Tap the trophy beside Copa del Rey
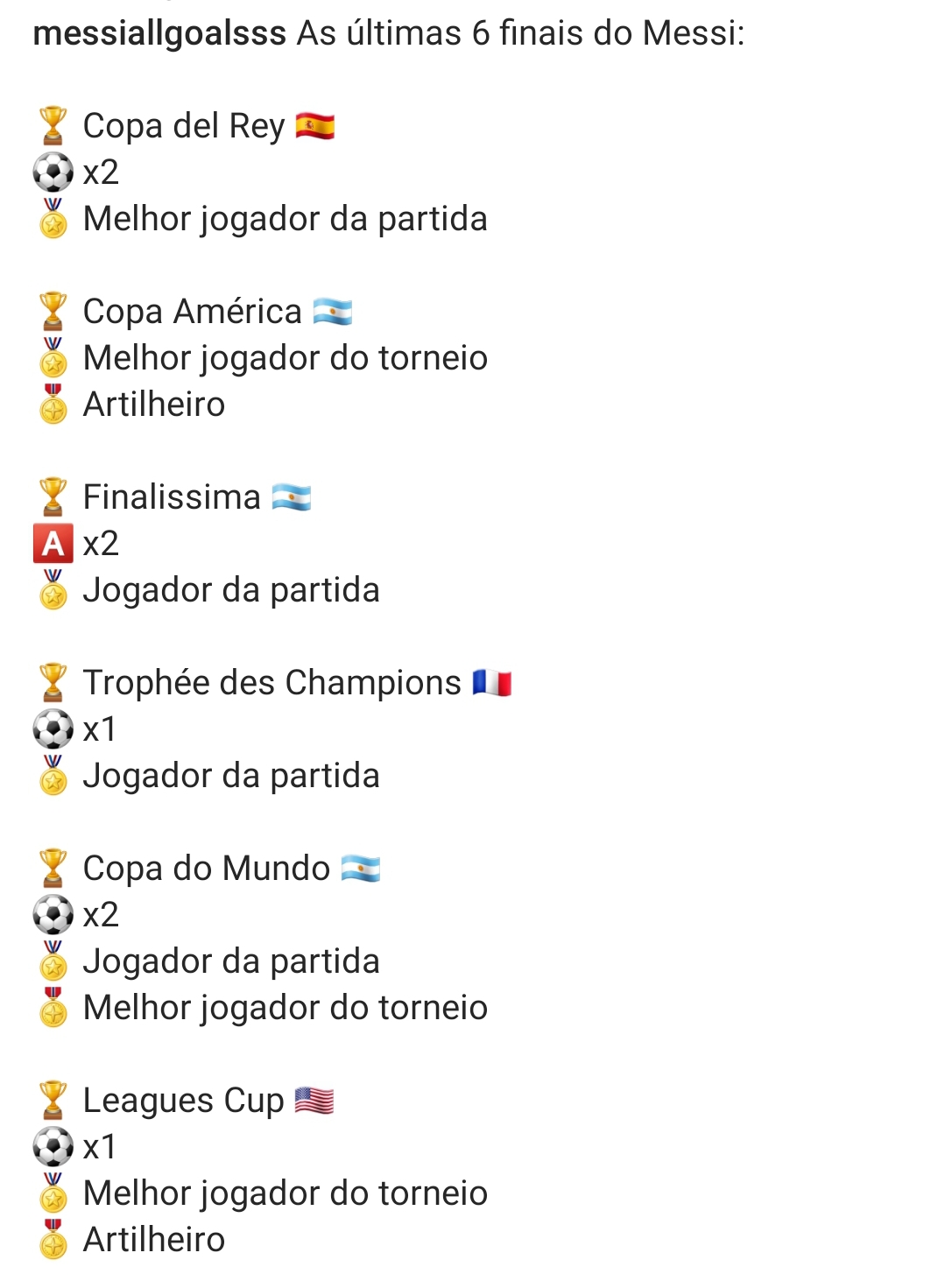945x1288 pixels. (53, 126)
